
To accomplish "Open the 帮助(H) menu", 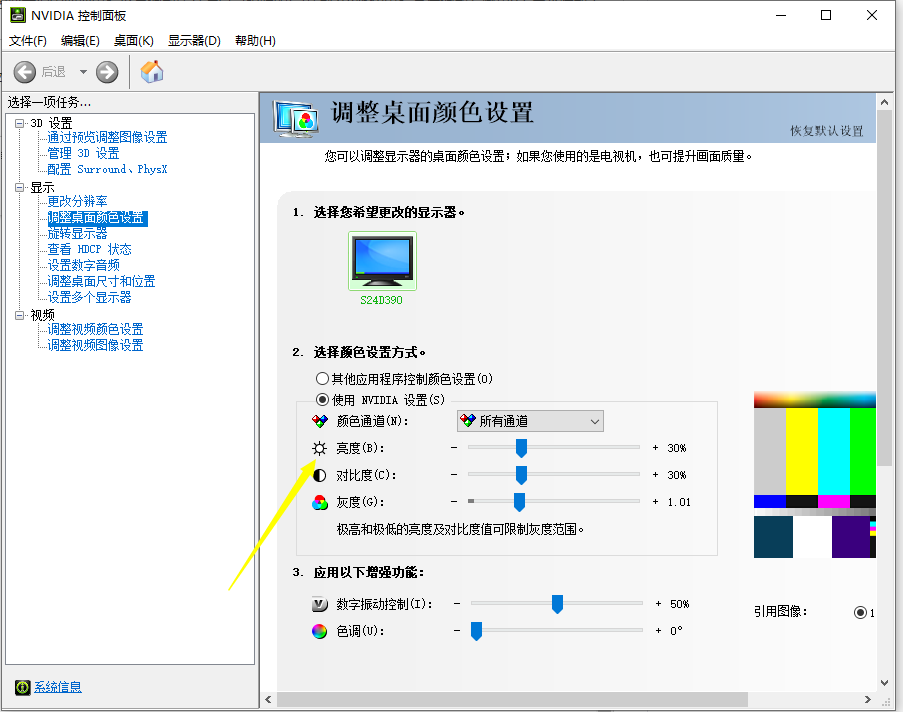I will [x=255, y=41].
